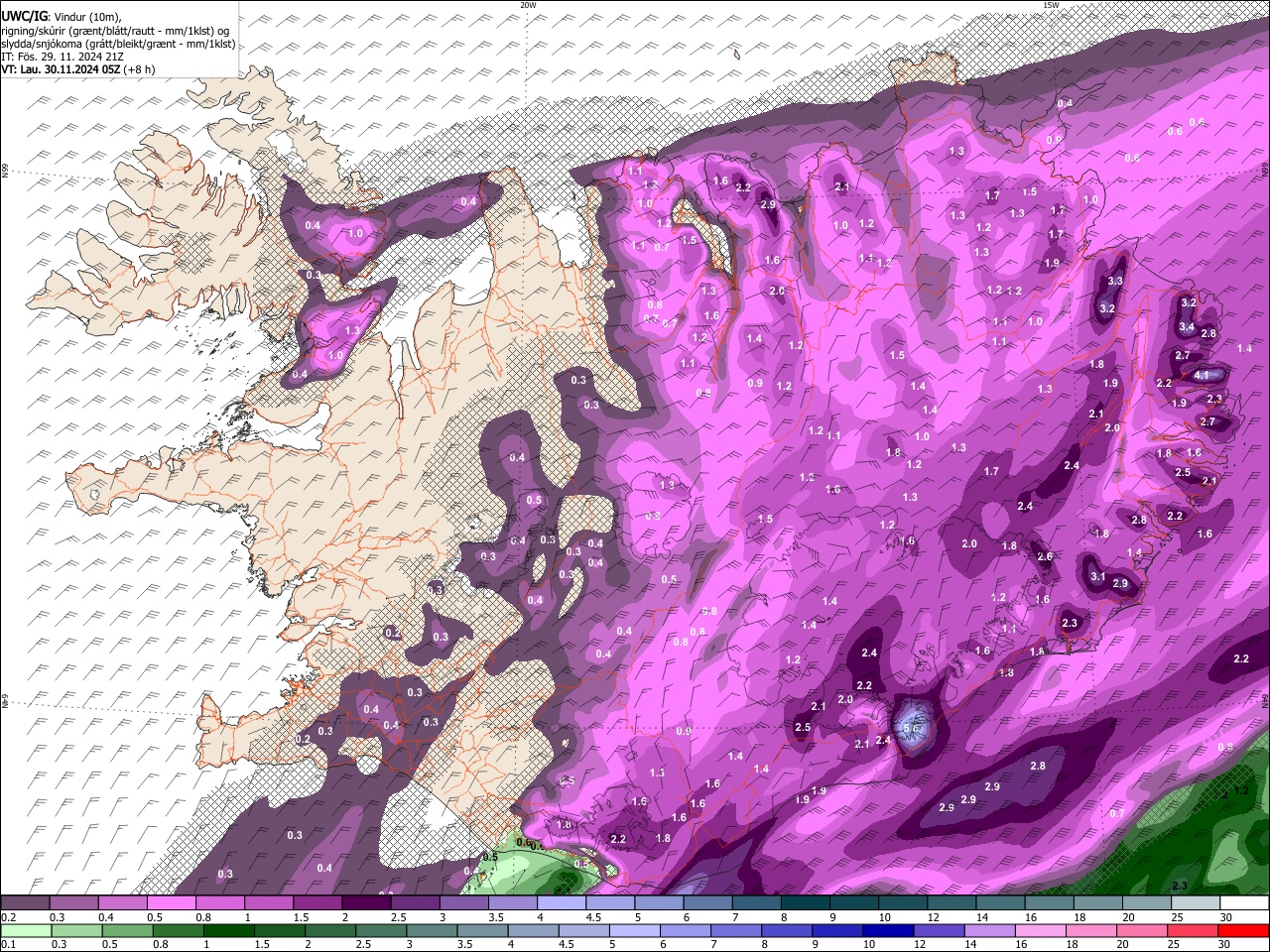Pick the light purple 14 swatch on rain scale
Image resolution: width=1270 pixels, height=952 pixels.
[x=989, y=930]
